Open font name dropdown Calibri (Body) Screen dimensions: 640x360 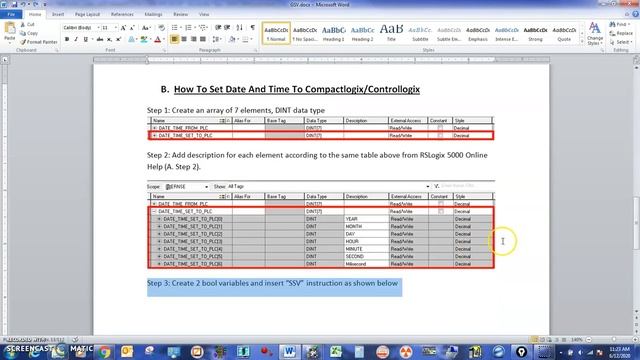pos(98,28)
